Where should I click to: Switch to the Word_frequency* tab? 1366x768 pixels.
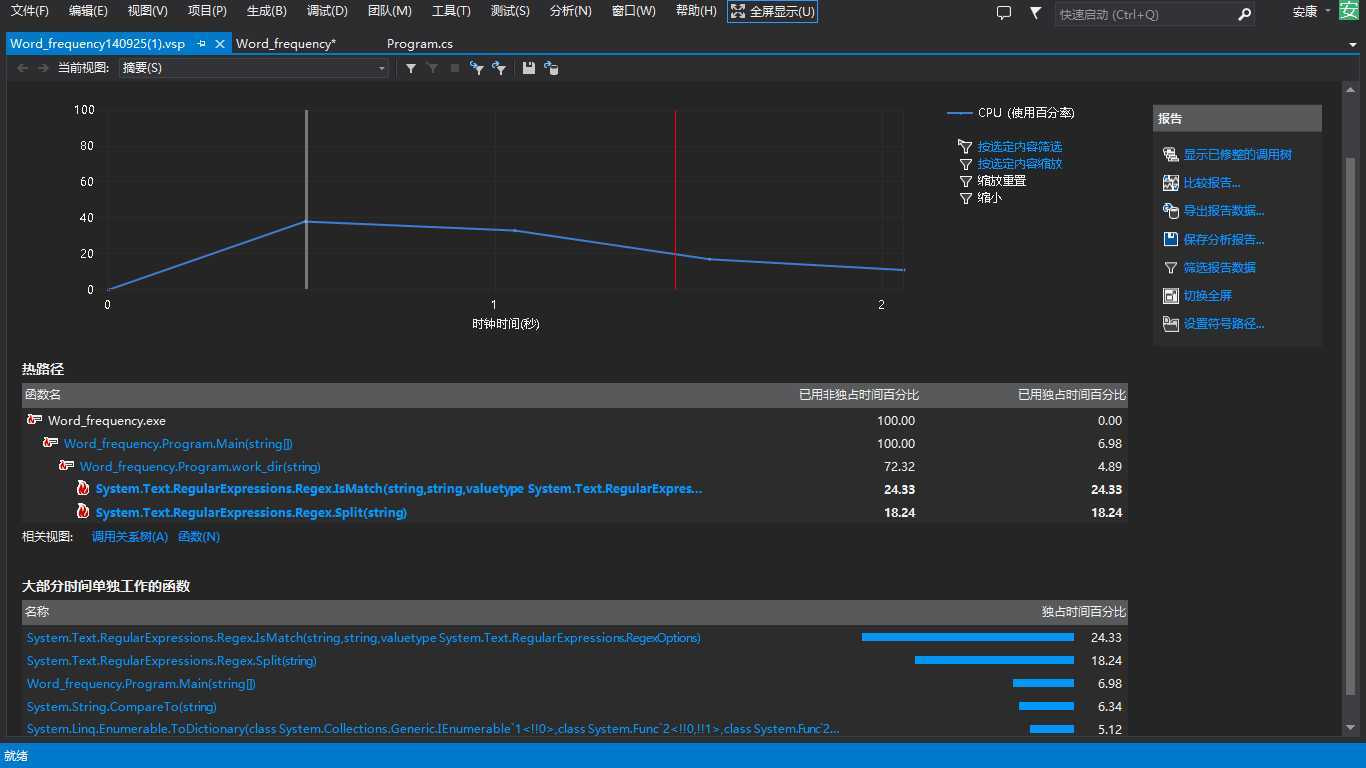coord(286,44)
